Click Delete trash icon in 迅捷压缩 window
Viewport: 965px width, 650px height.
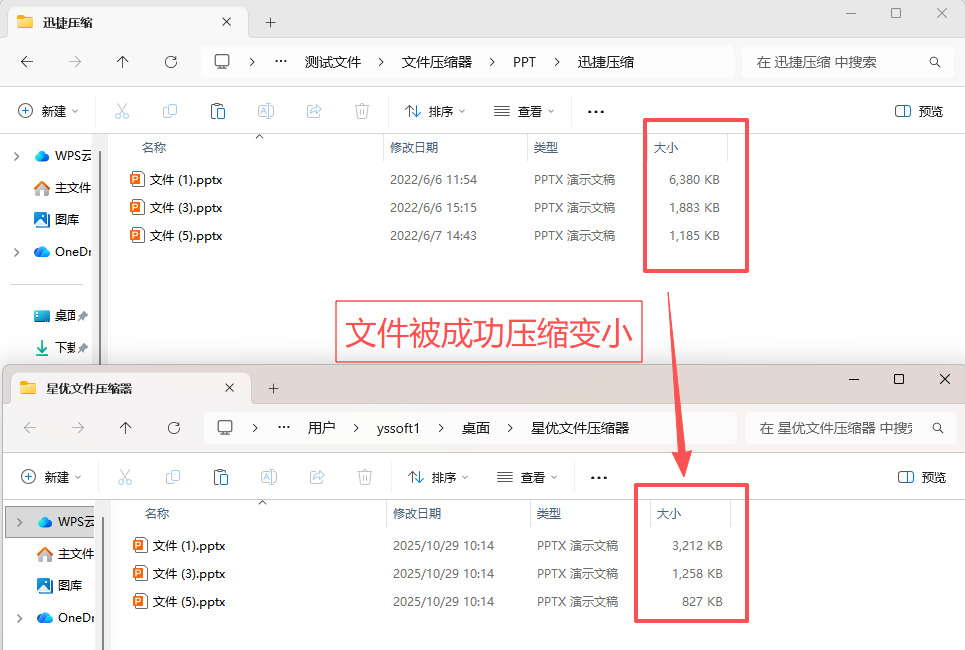coord(362,111)
